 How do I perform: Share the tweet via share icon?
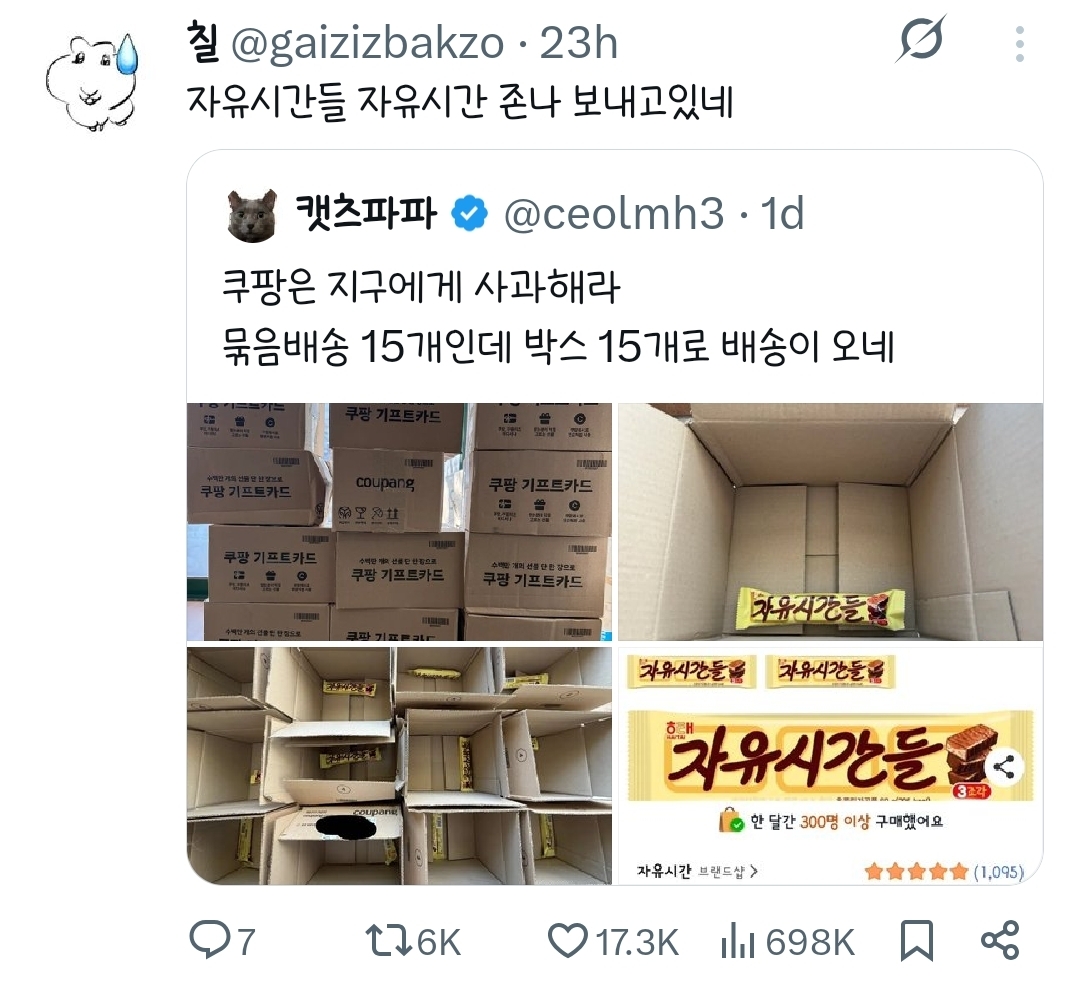[999, 940]
